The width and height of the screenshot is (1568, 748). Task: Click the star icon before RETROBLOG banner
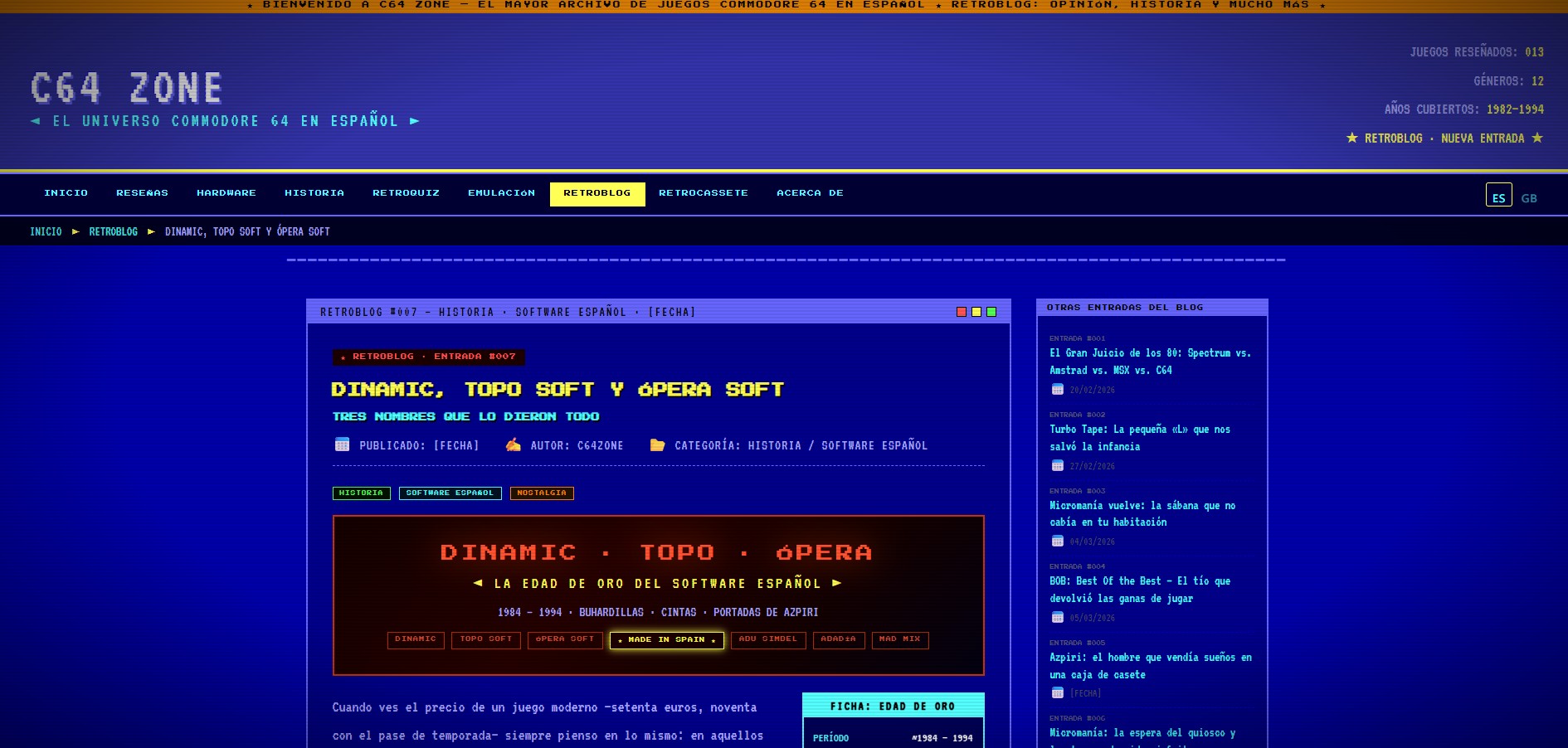pyautogui.click(x=1351, y=138)
